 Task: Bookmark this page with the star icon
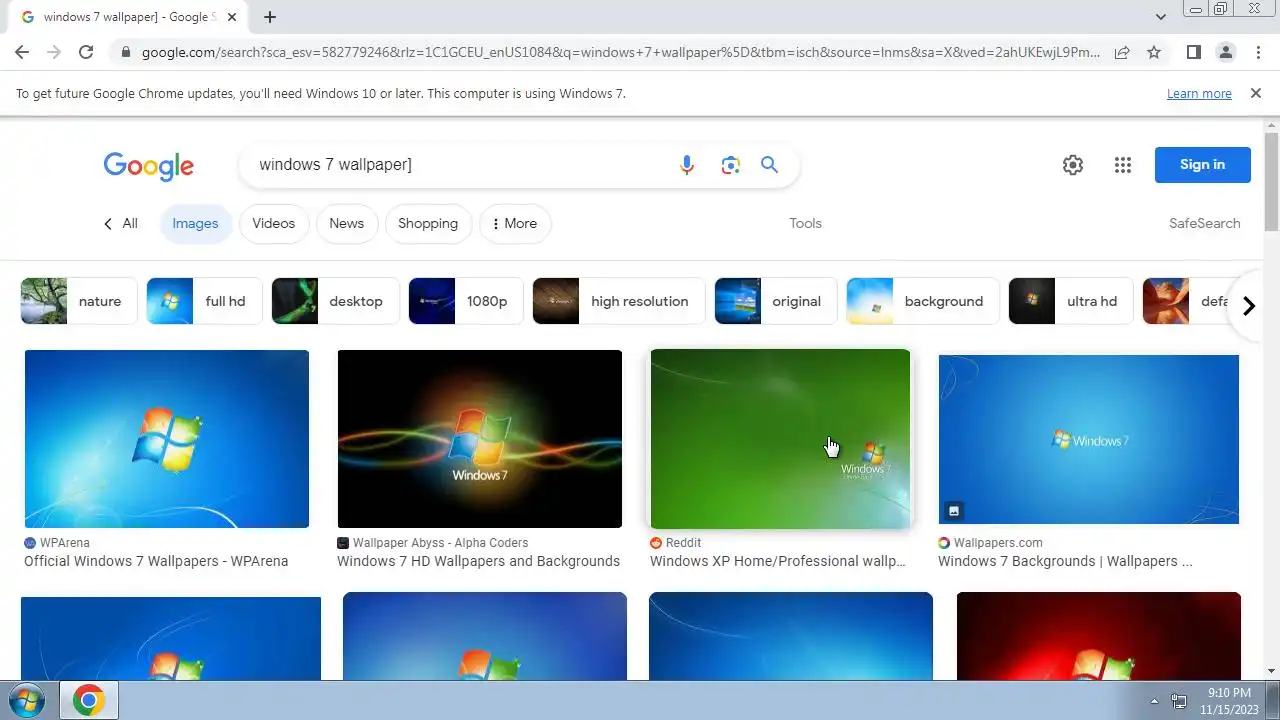(1154, 52)
